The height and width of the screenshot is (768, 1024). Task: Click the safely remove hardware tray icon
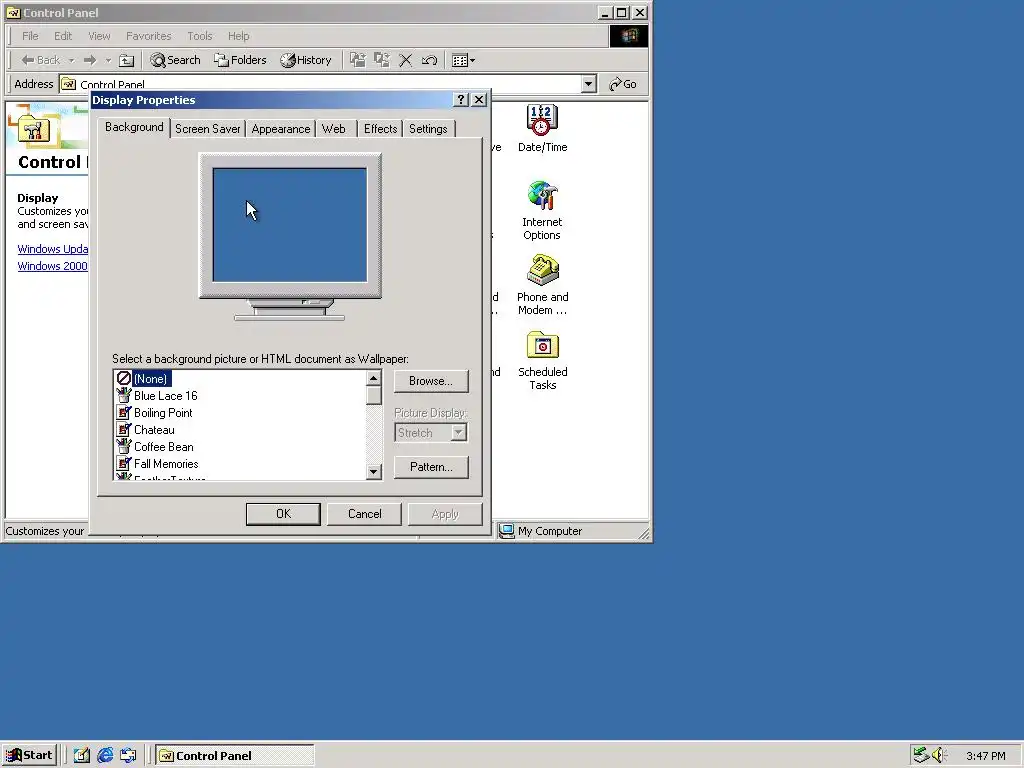[x=921, y=755]
